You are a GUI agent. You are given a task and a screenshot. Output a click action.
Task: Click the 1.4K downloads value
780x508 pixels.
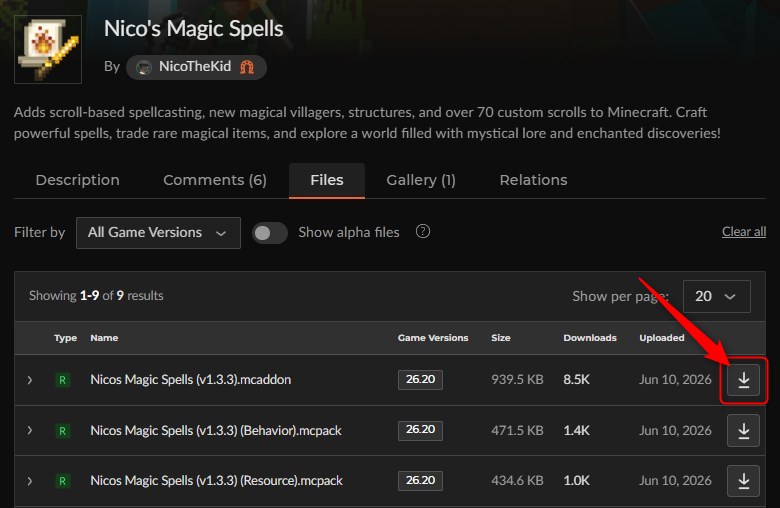577,430
